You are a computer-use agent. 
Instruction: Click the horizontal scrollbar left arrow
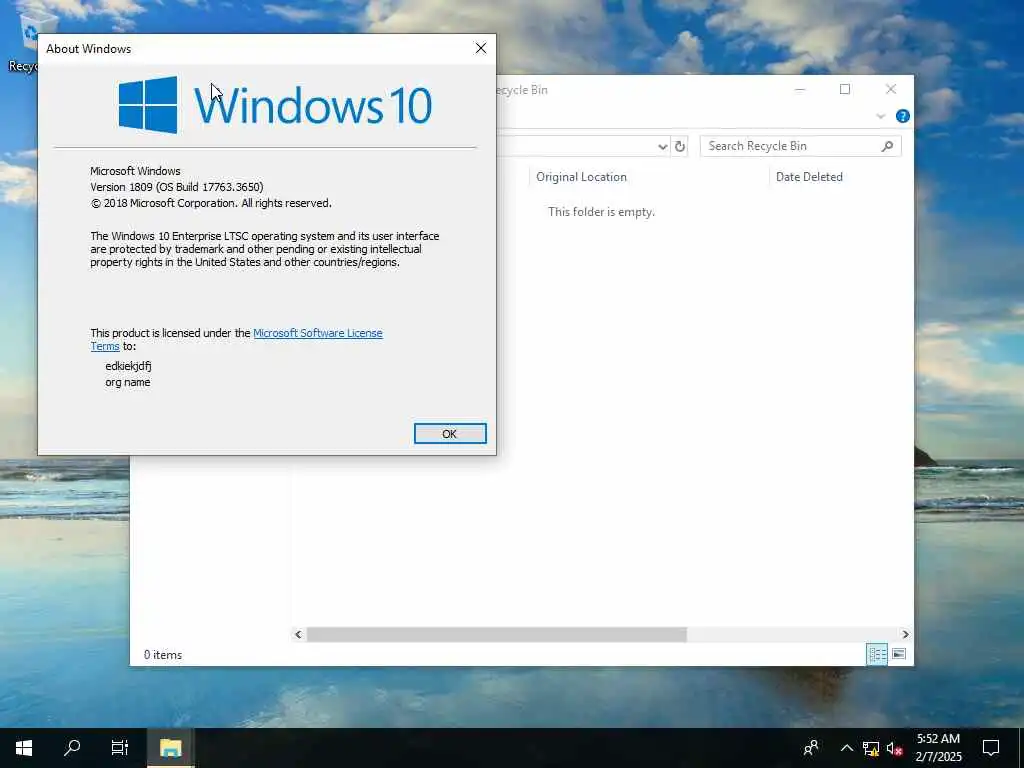point(298,634)
